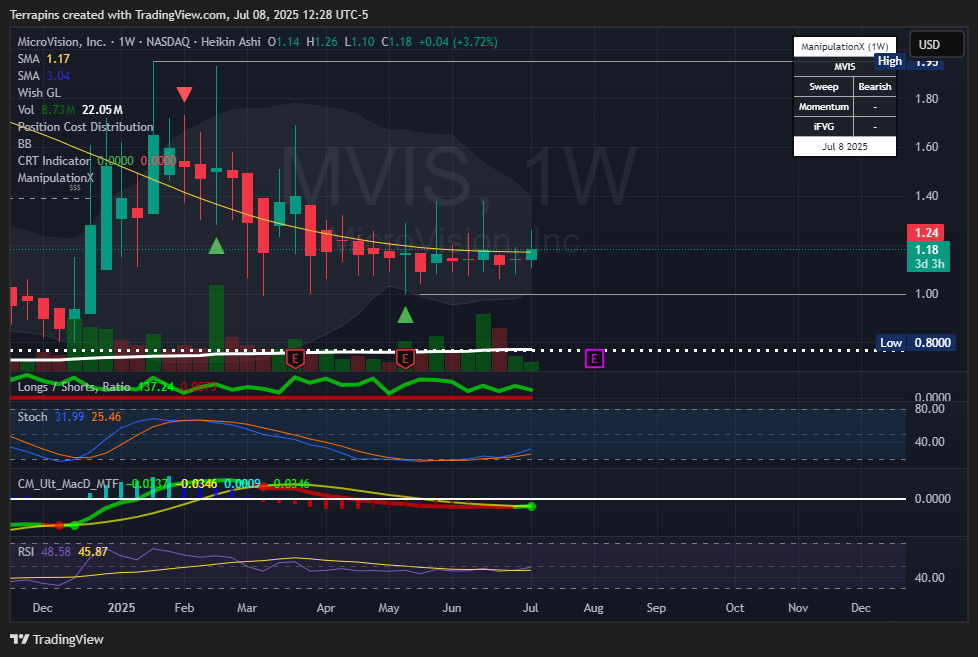Select the RSI indicator legend
The height and width of the screenshot is (657, 978).
[x=62, y=552]
